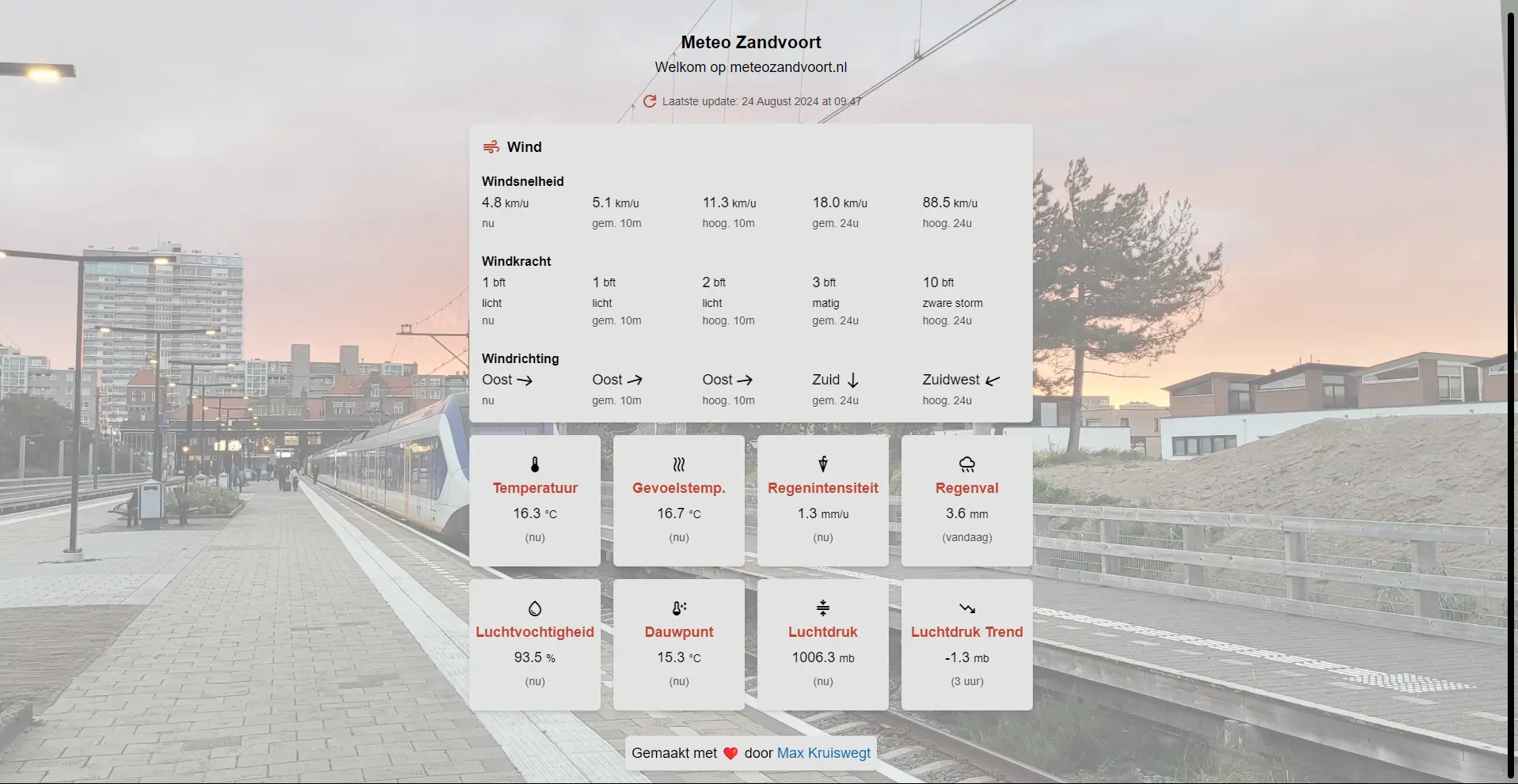
Task: Click the Luchtdruk Trend downward arrow icon
Action: click(x=966, y=608)
